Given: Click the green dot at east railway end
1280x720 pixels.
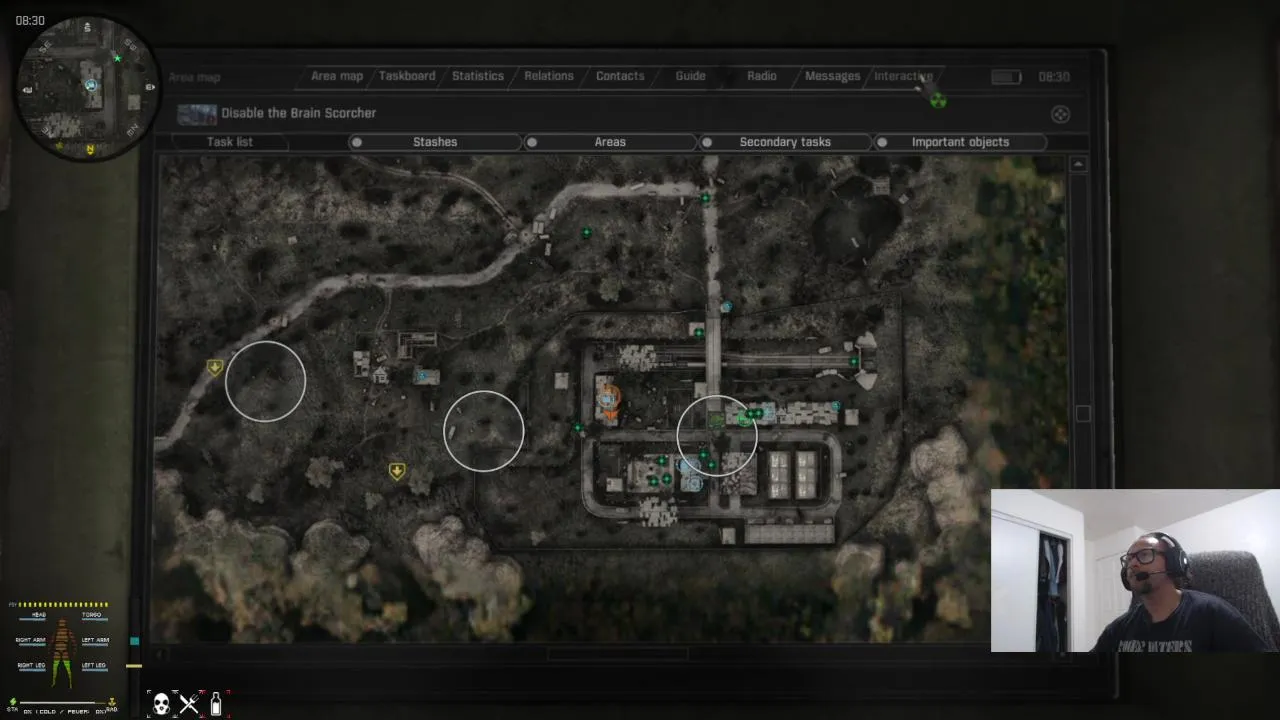Looking at the screenshot, I should [x=854, y=361].
